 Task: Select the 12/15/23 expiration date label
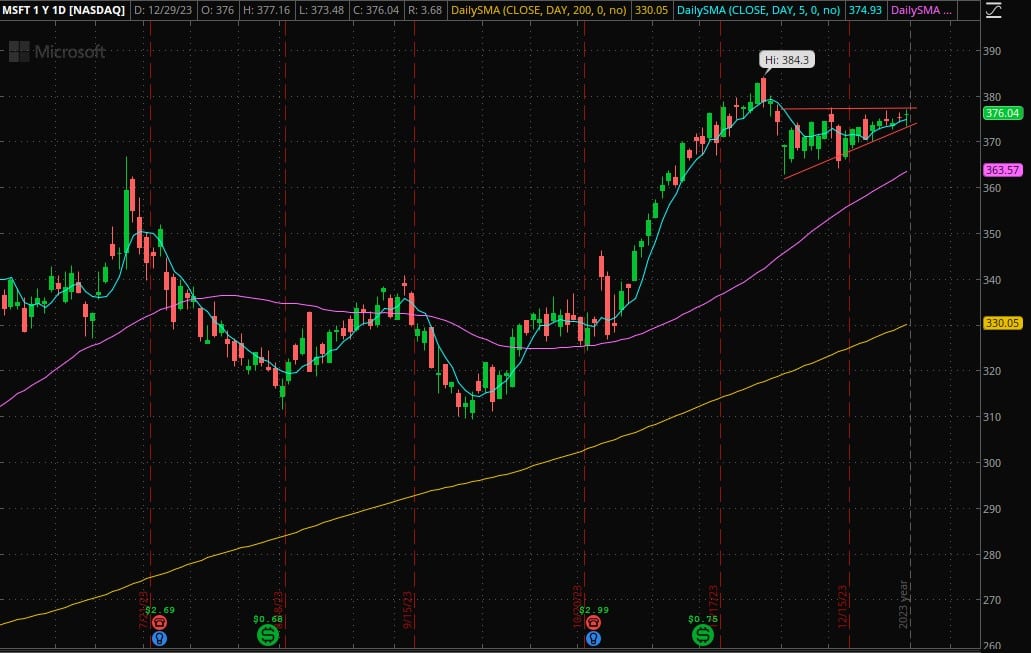(x=842, y=607)
